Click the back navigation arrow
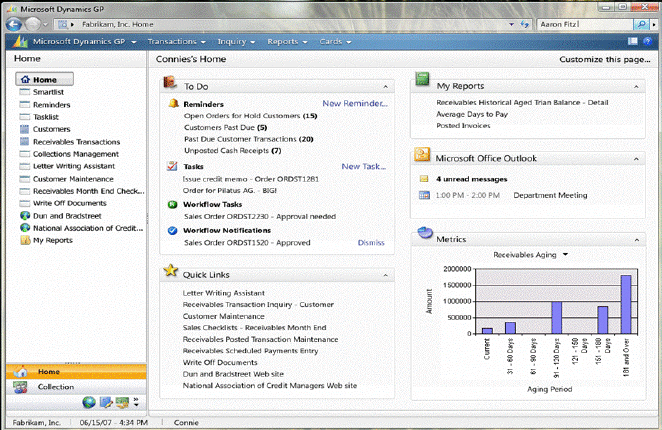Viewport: 662px width, 430px height. coord(14,24)
